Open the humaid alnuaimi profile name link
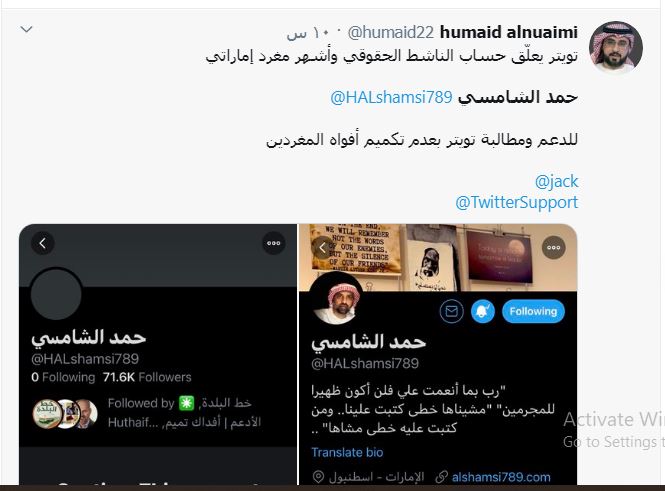The width and height of the screenshot is (665, 491). 509,32
